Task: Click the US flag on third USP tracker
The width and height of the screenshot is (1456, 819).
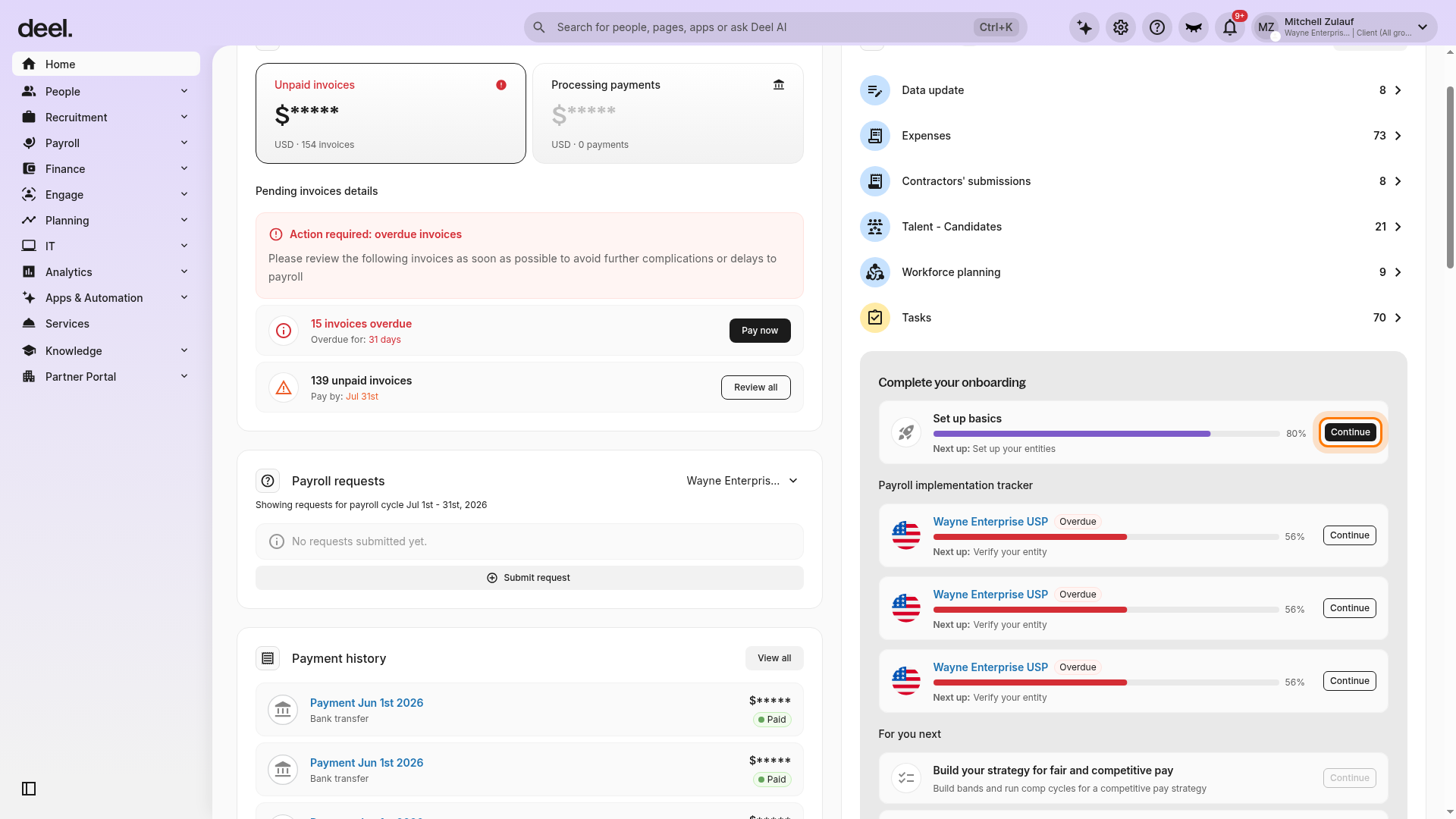Action: (906, 681)
